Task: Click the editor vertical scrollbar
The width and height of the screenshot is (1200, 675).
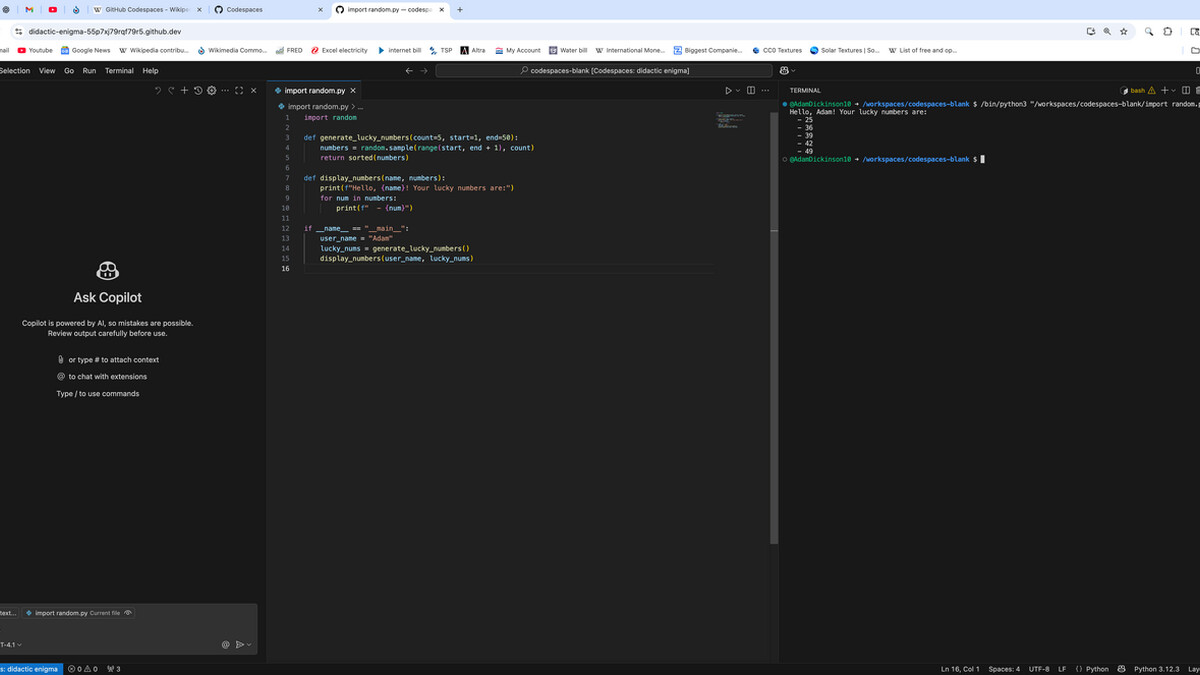Action: click(x=774, y=327)
